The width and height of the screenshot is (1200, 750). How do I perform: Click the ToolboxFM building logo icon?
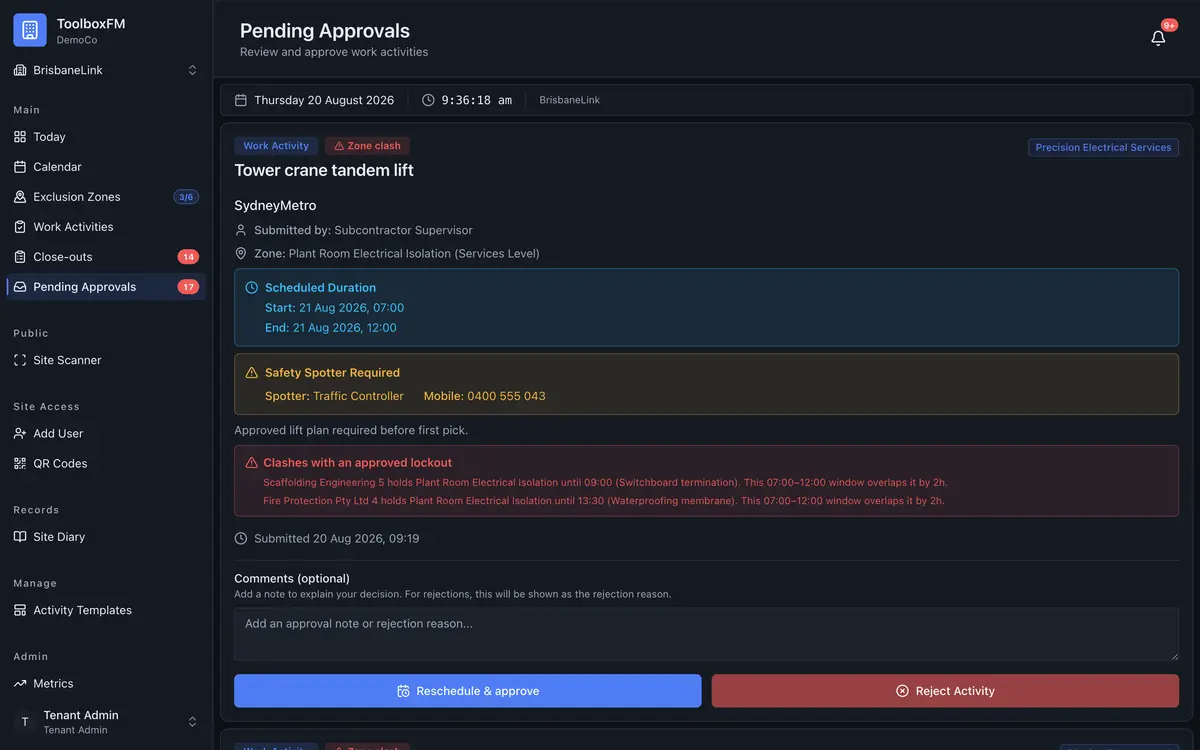[30, 30]
